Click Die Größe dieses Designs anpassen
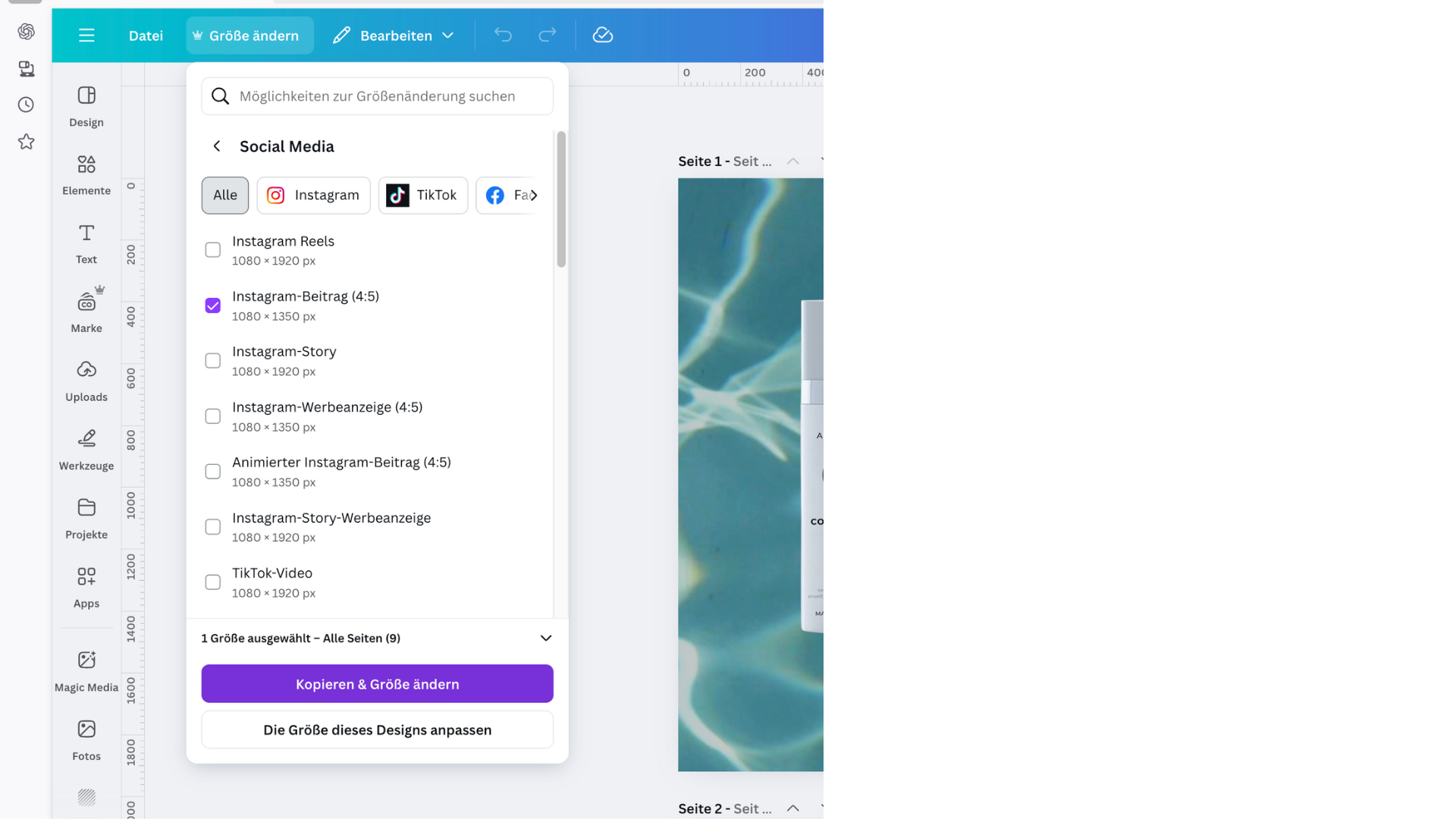Screen dimensions: 1456x819 click(377, 730)
